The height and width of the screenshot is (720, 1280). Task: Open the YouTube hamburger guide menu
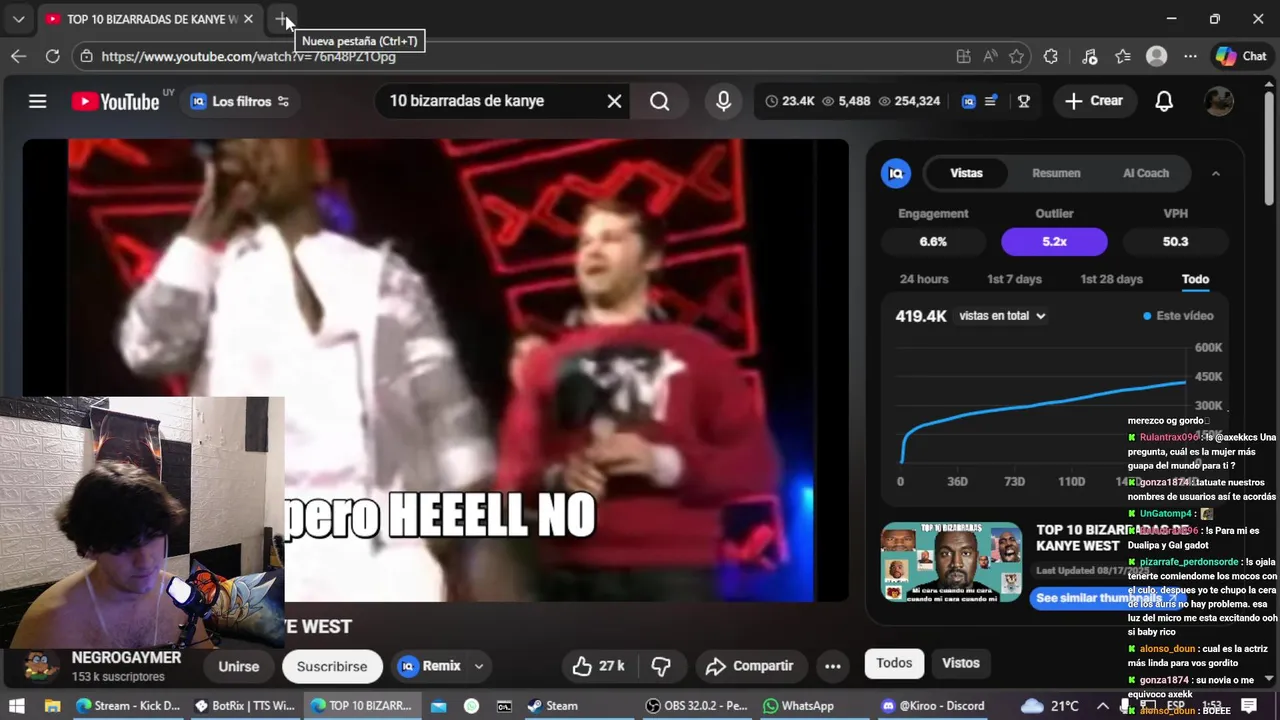pyautogui.click(x=38, y=101)
